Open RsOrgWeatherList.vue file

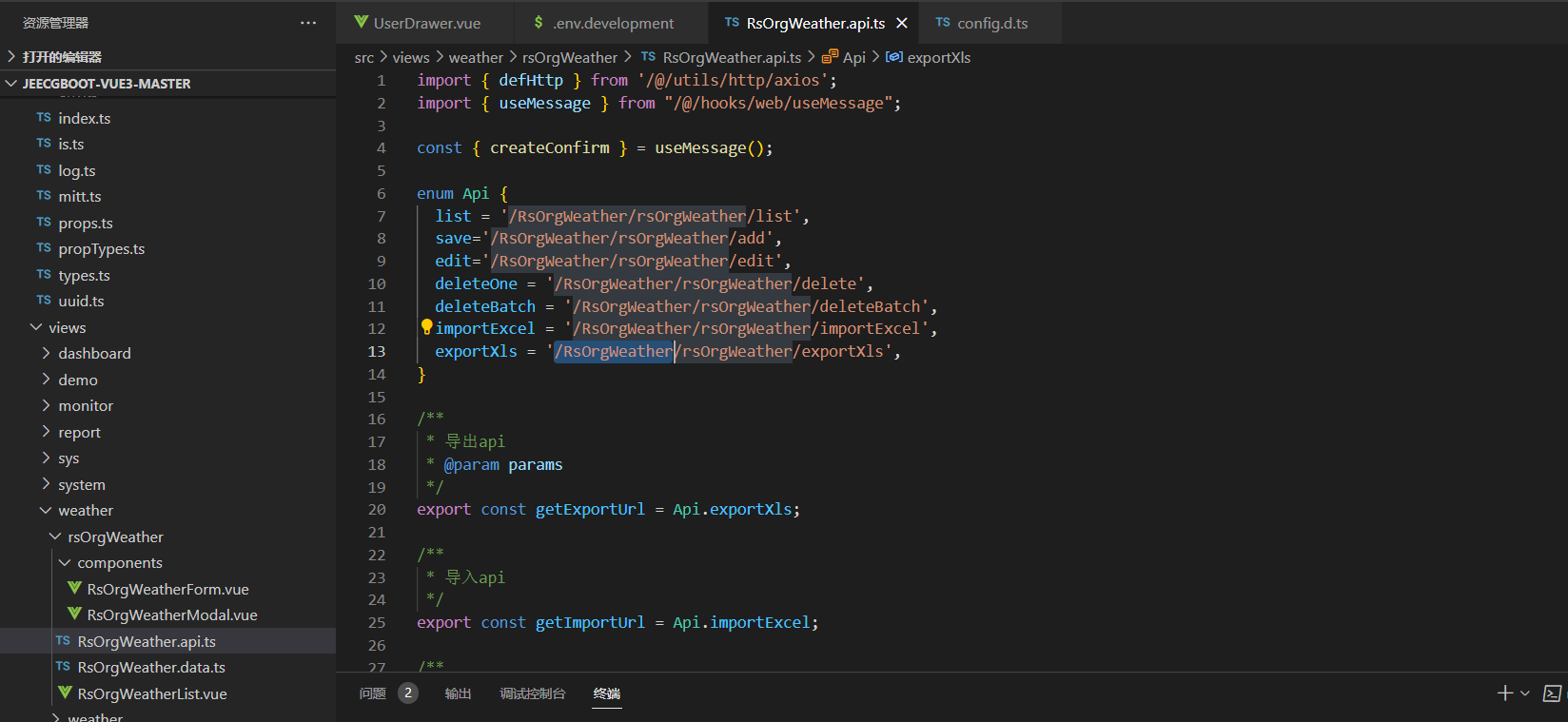pos(167,693)
